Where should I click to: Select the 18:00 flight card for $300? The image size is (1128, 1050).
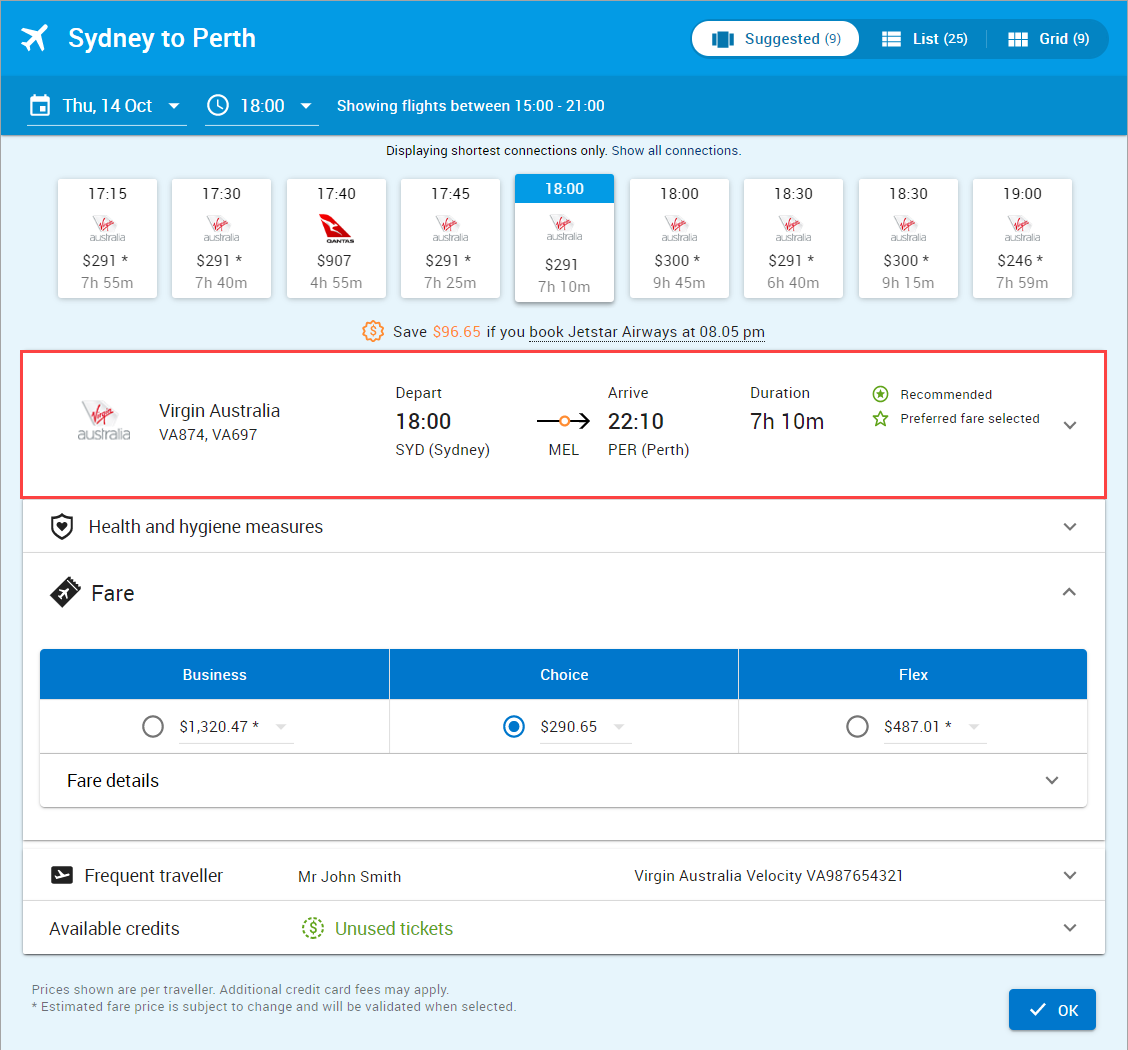[679, 238]
